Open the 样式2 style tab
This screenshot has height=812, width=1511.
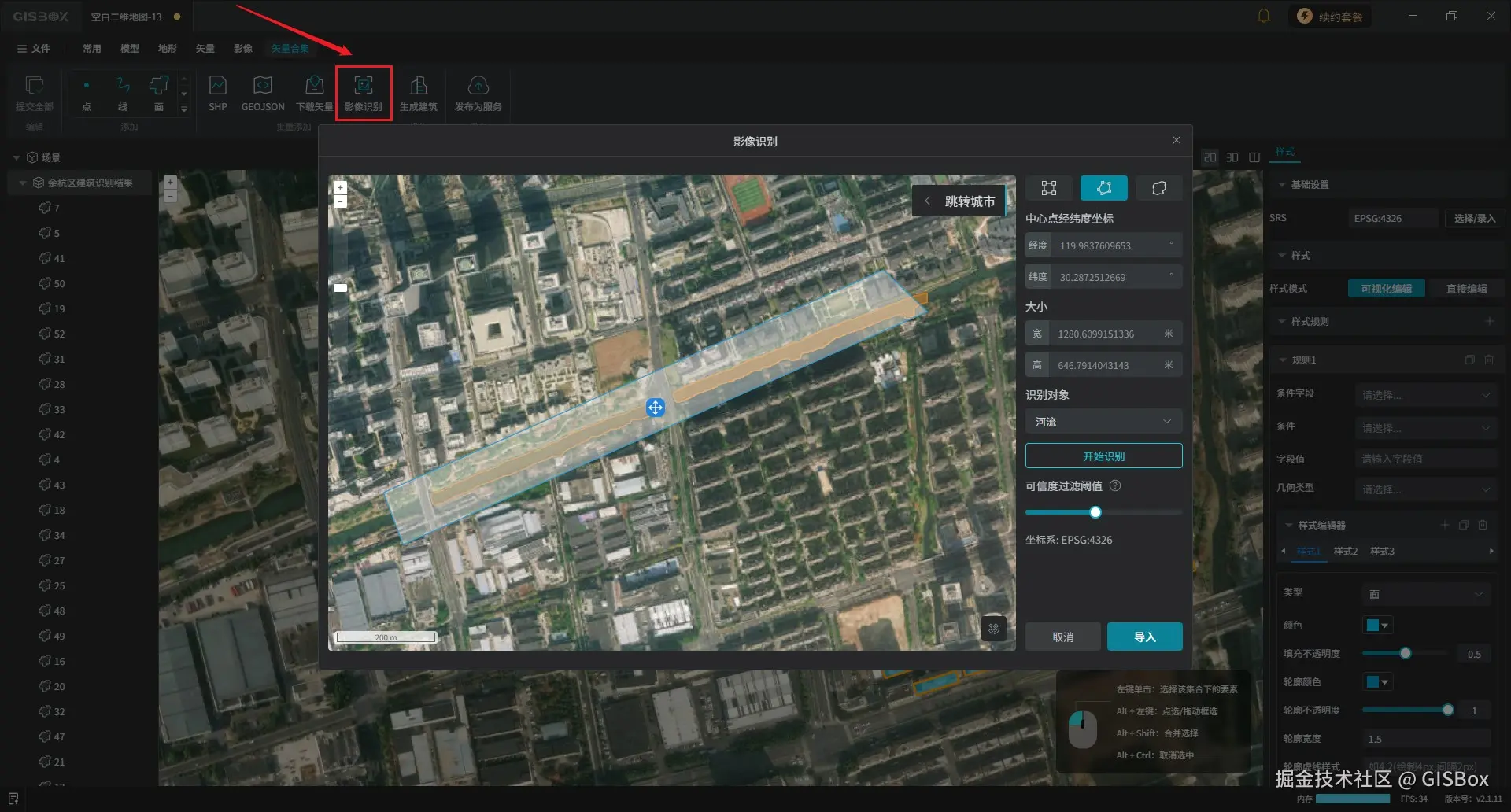click(1346, 551)
